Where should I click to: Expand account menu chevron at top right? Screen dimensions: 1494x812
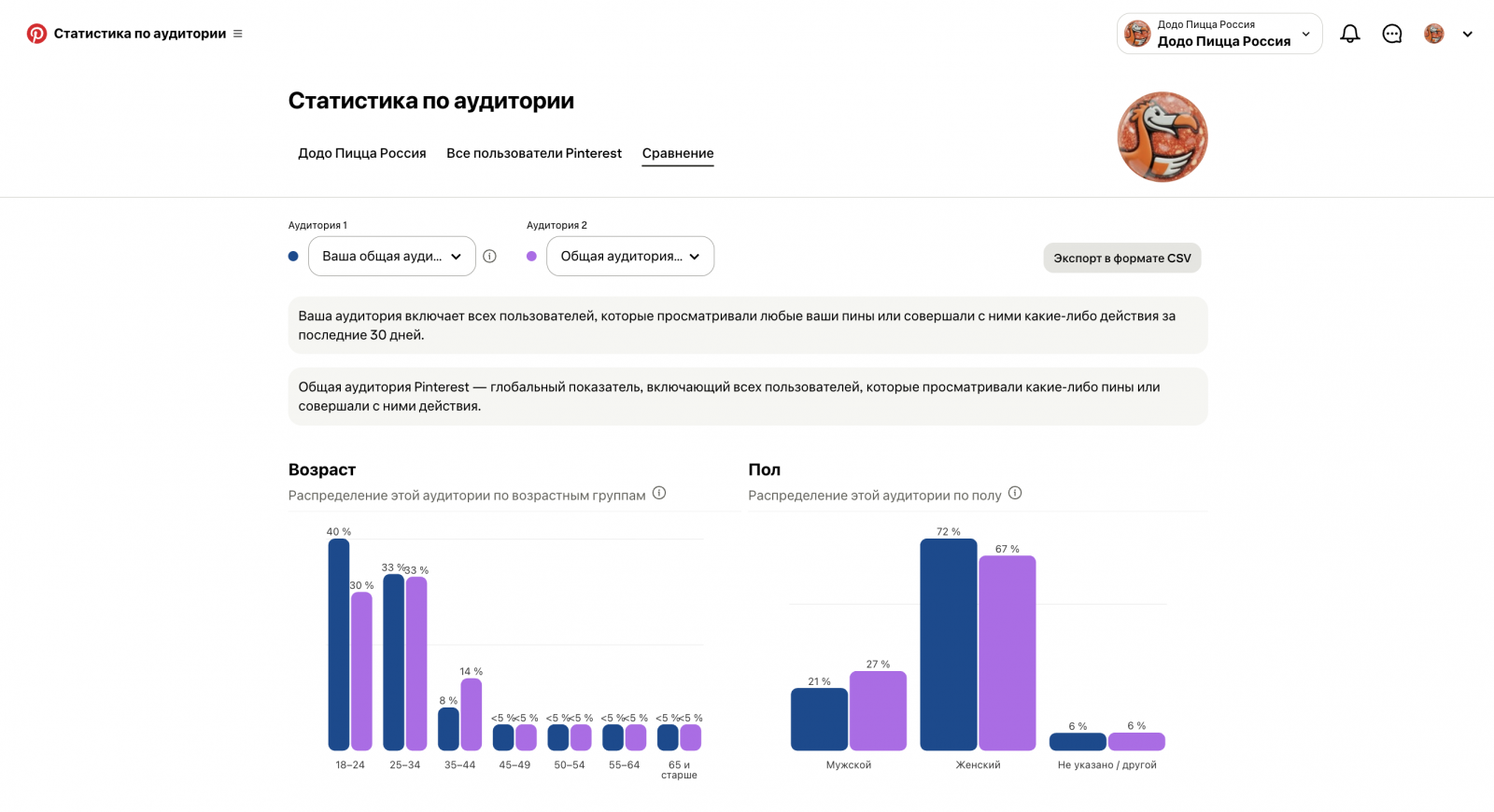pos(1468,35)
